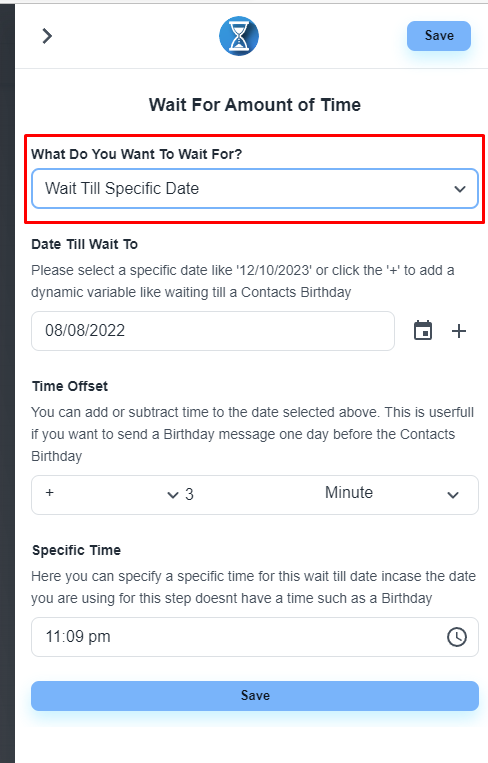Focus the 08/08/2022 date field
The height and width of the screenshot is (763, 488).
(213, 331)
